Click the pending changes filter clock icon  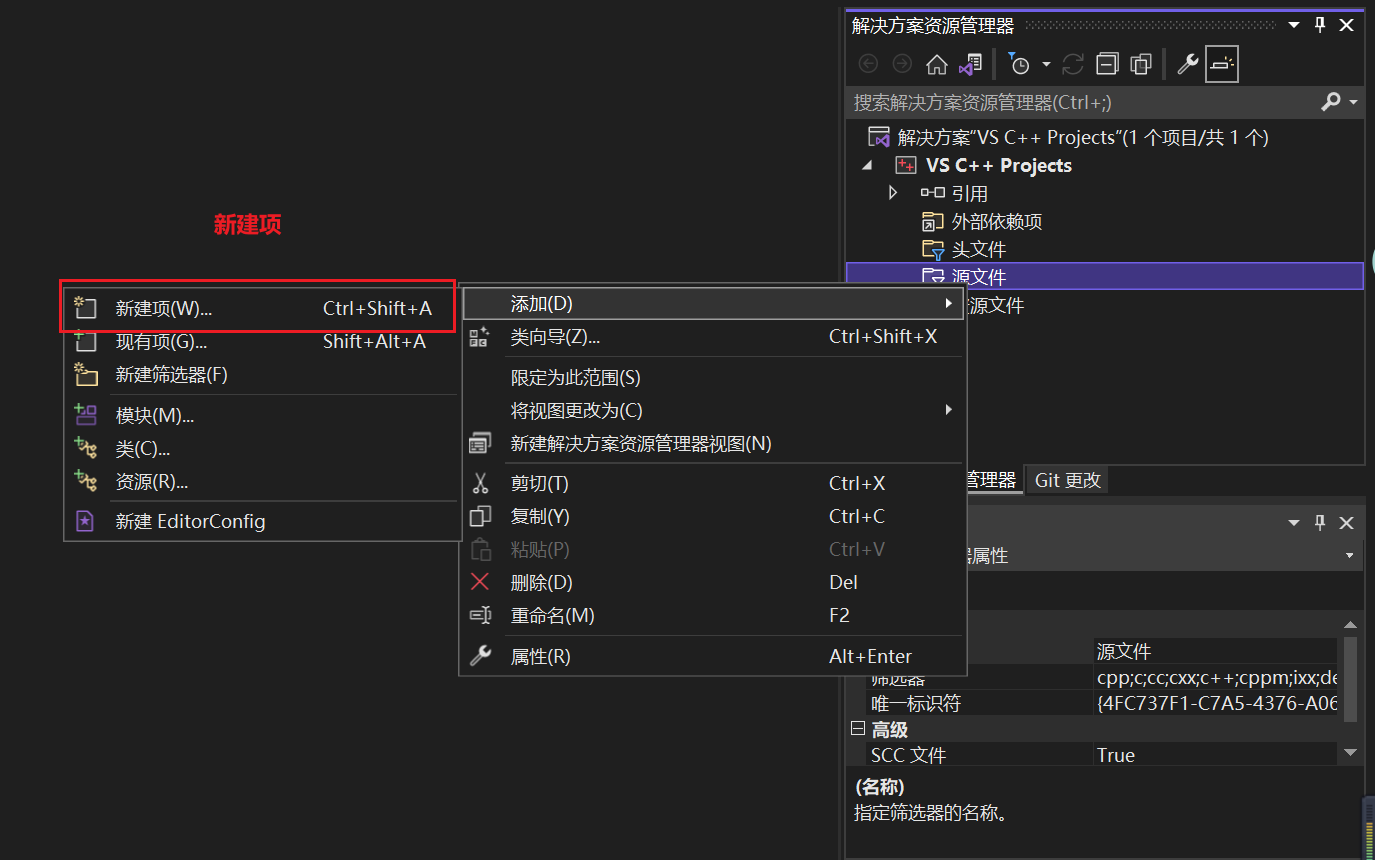1019,65
